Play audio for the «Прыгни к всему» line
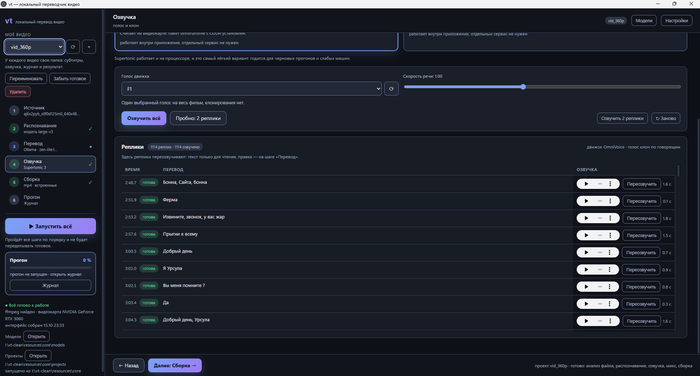Screen dimensions: 700x376 (586, 235)
